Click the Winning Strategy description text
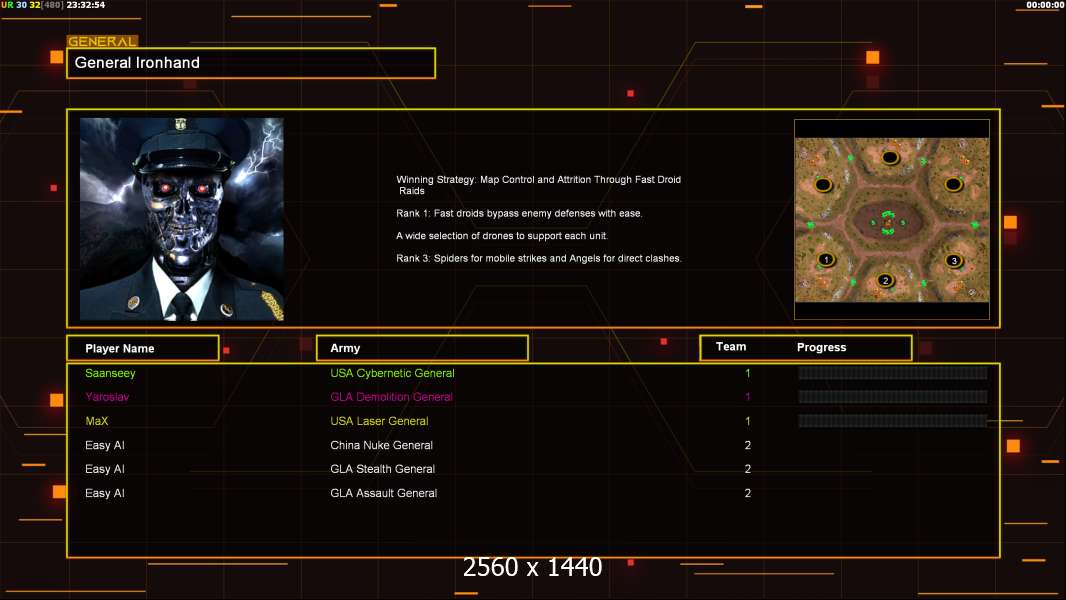The image size is (1066, 600). [x=538, y=185]
